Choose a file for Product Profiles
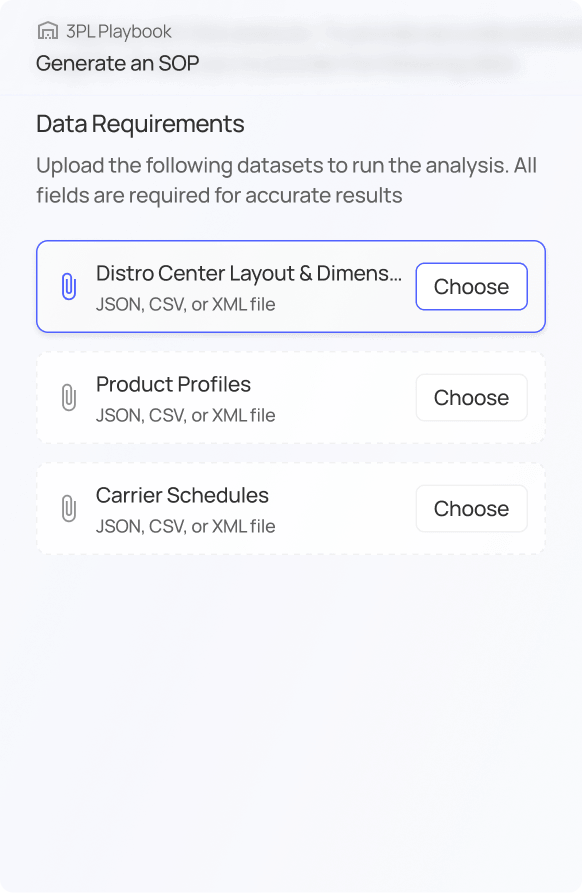Image resolution: width=582 pixels, height=893 pixels. pyautogui.click(x=471, y=397)
